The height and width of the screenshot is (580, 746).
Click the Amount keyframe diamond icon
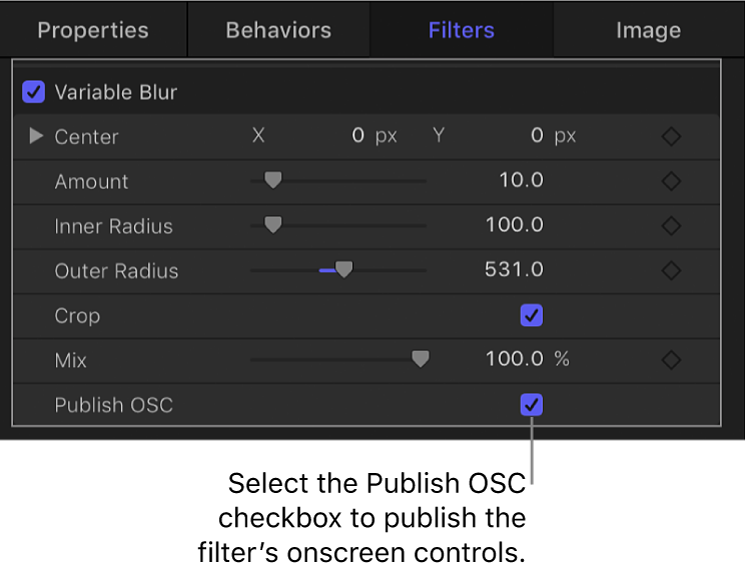672,182
